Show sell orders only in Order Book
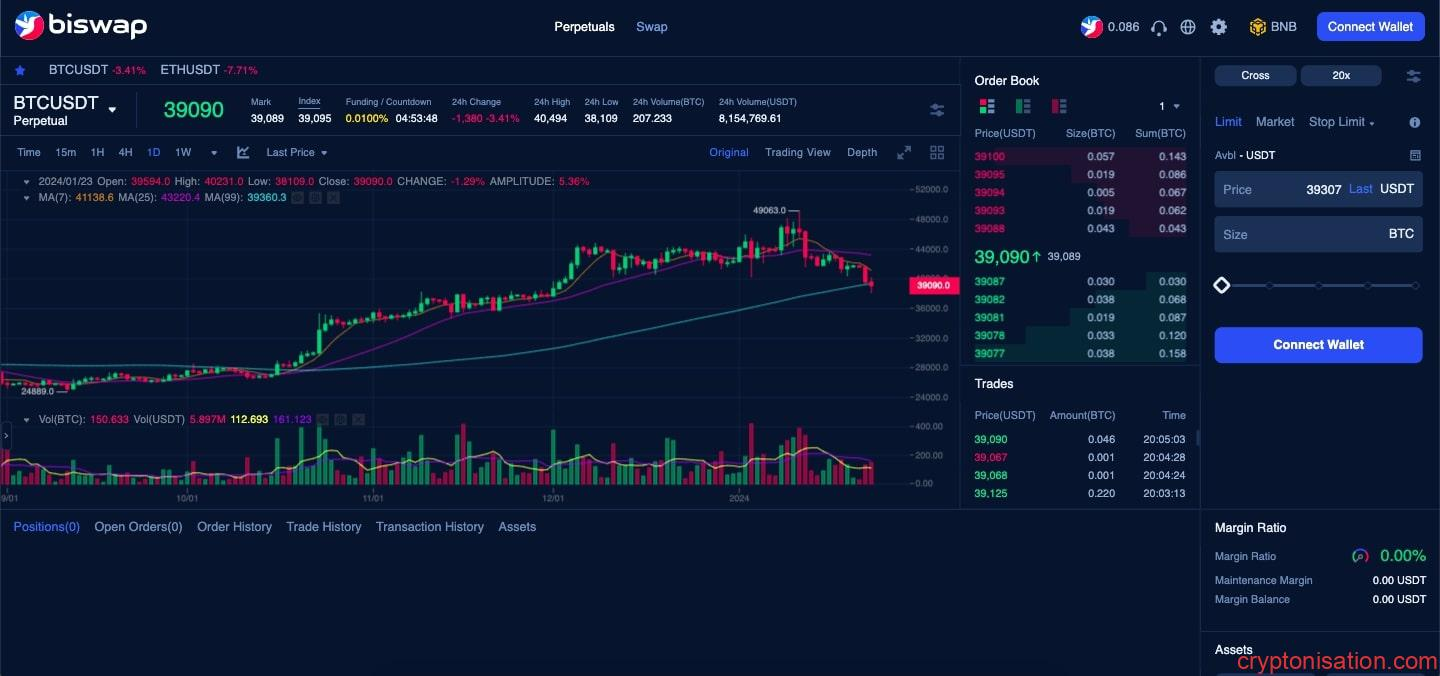Viewport: 1440px width, 676px height. [1059, 105]
